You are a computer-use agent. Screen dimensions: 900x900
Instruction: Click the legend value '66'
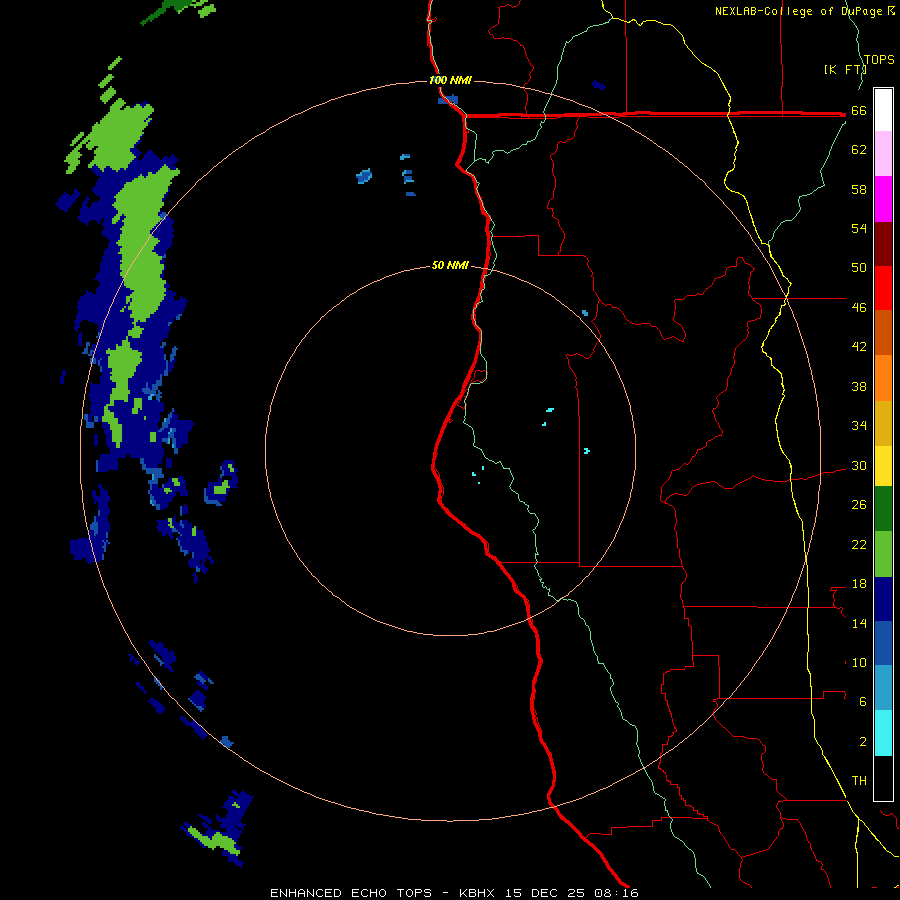point(859,111)
